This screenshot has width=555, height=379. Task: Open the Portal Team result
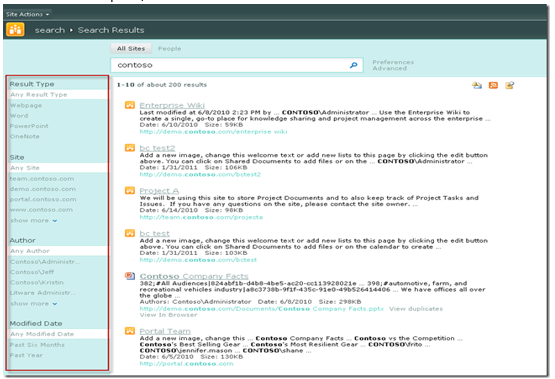[x=165, y=331]
